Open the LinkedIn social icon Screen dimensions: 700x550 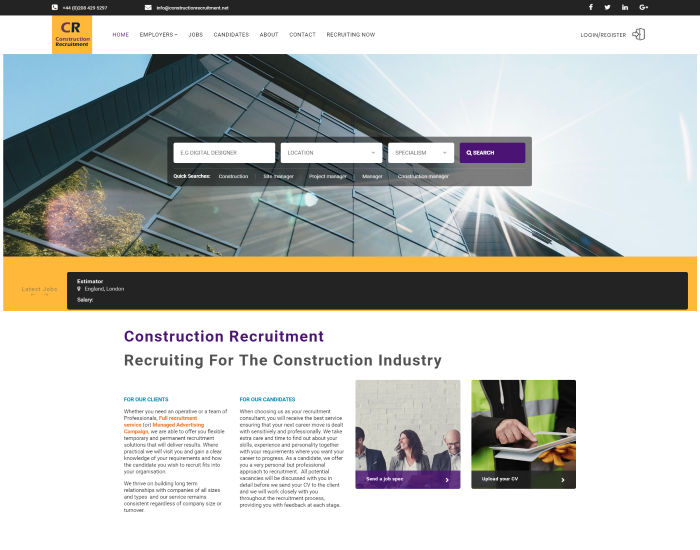625,7
